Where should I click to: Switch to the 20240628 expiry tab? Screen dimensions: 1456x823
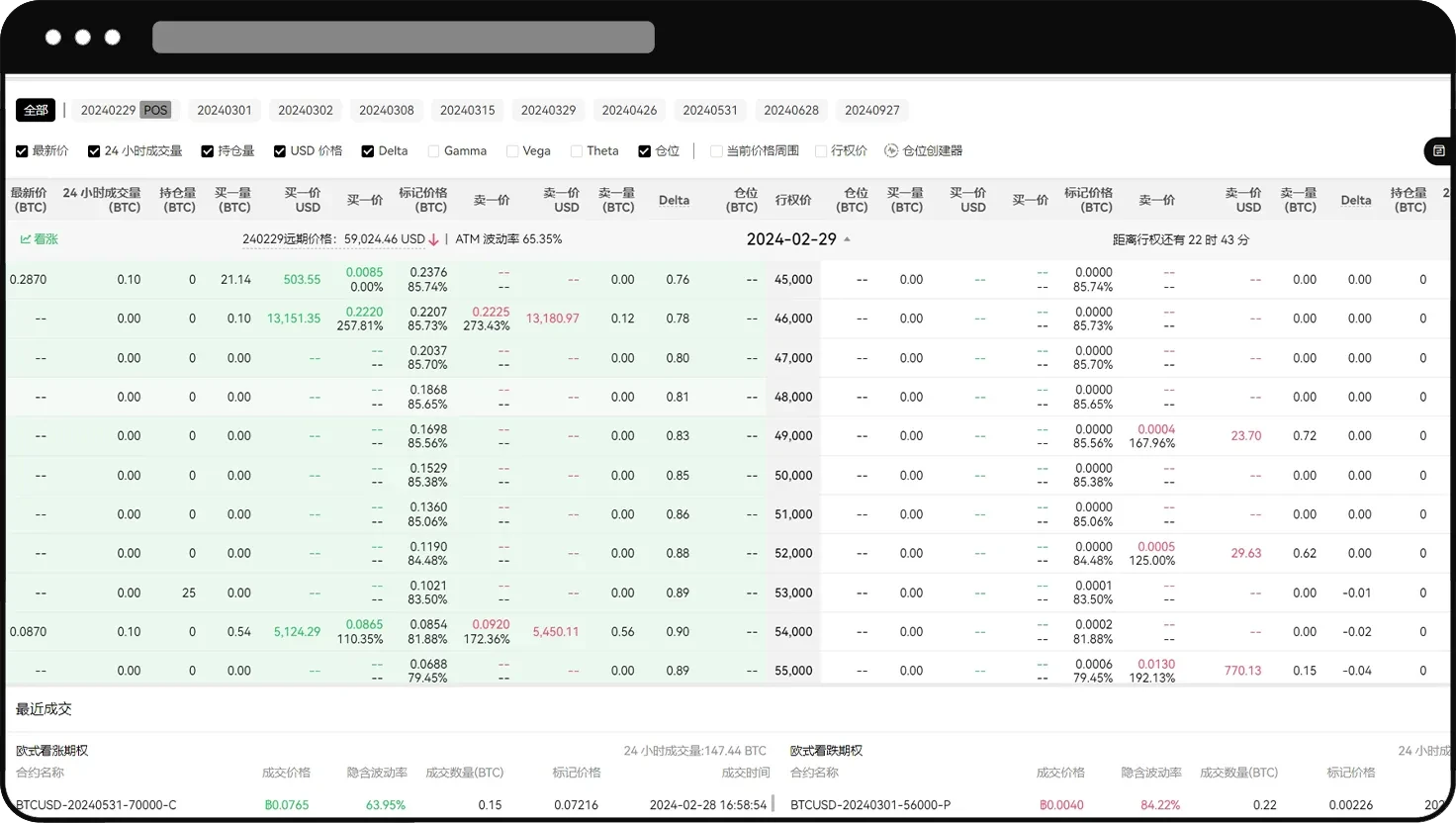[x=791, y=110]
